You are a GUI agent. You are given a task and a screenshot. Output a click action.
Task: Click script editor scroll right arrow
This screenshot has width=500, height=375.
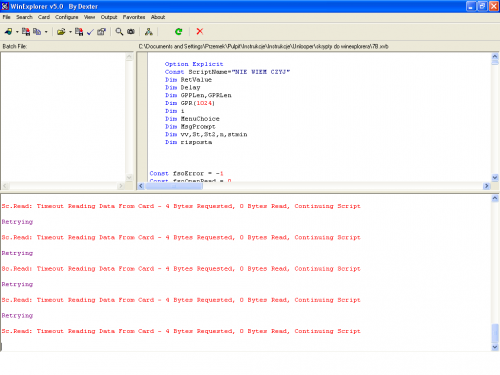pyautogui.click(x=487, y=186)
